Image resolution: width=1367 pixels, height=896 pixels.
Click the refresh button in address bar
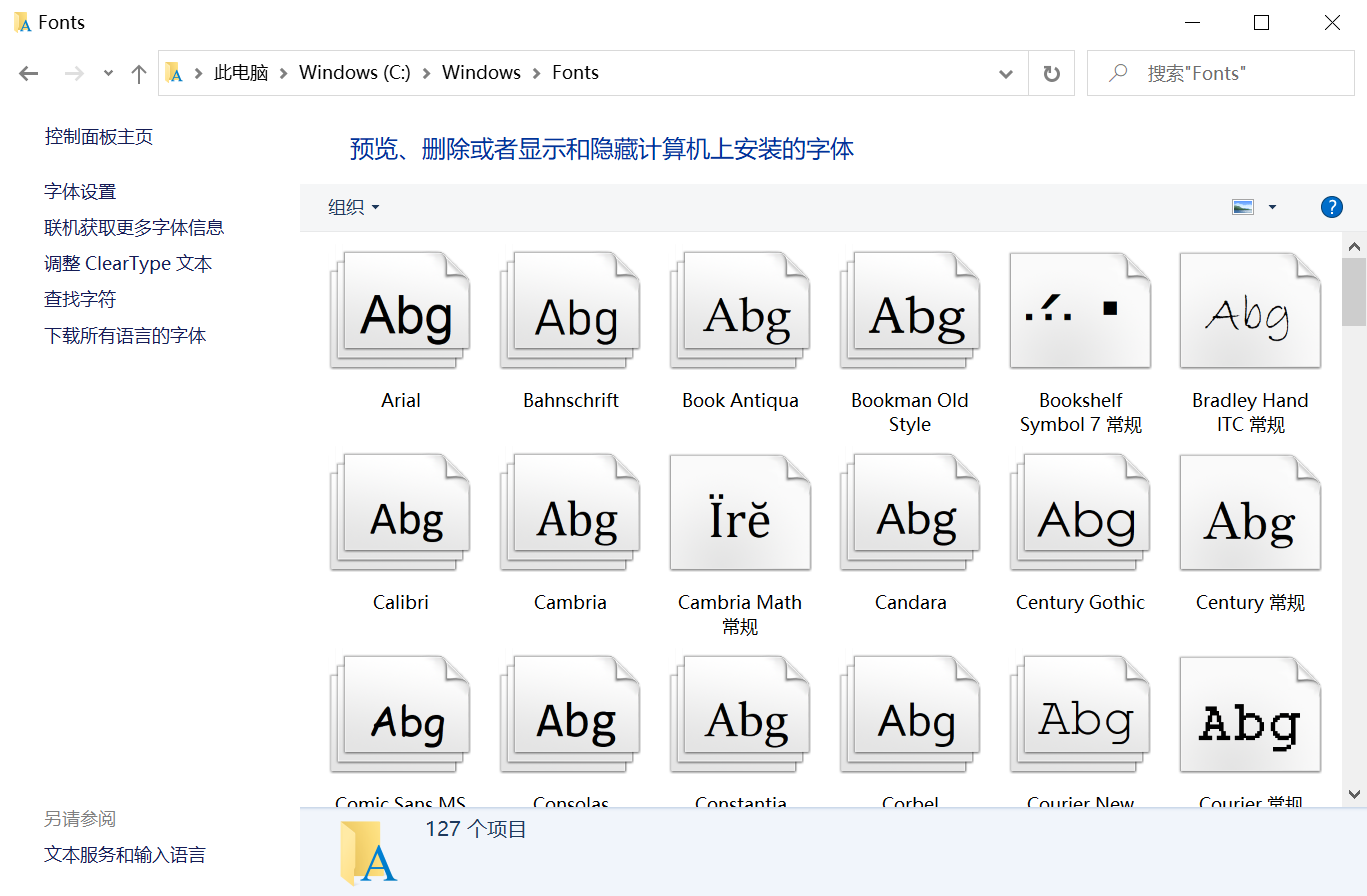pos(1051,73)
